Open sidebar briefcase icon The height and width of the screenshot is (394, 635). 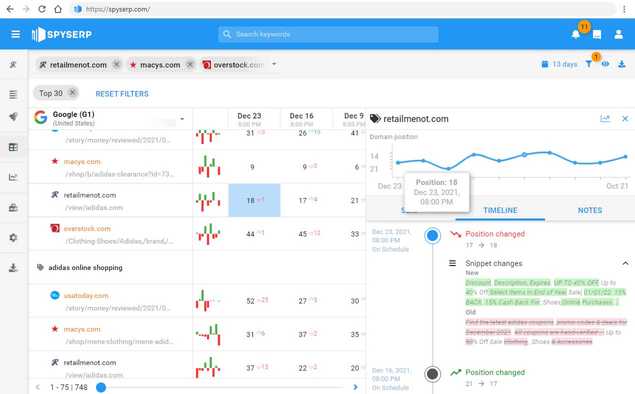(13, 207)
